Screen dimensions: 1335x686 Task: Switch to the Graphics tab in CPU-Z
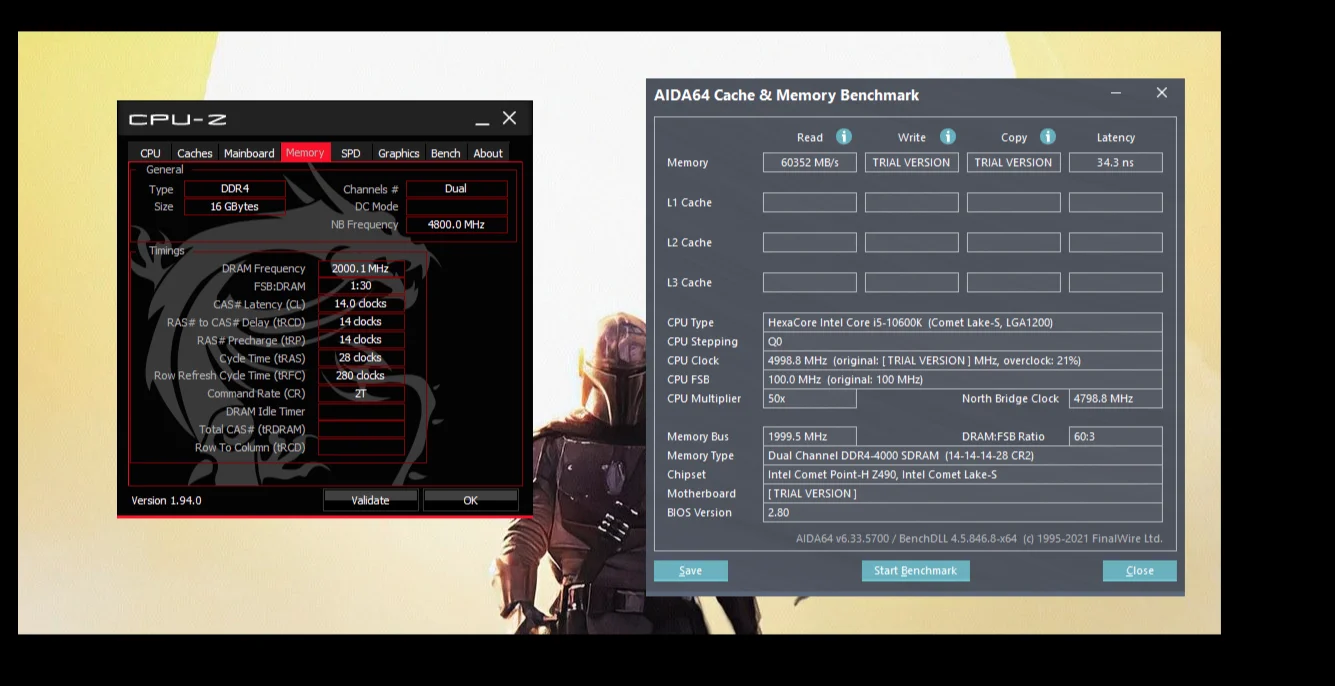398,153
